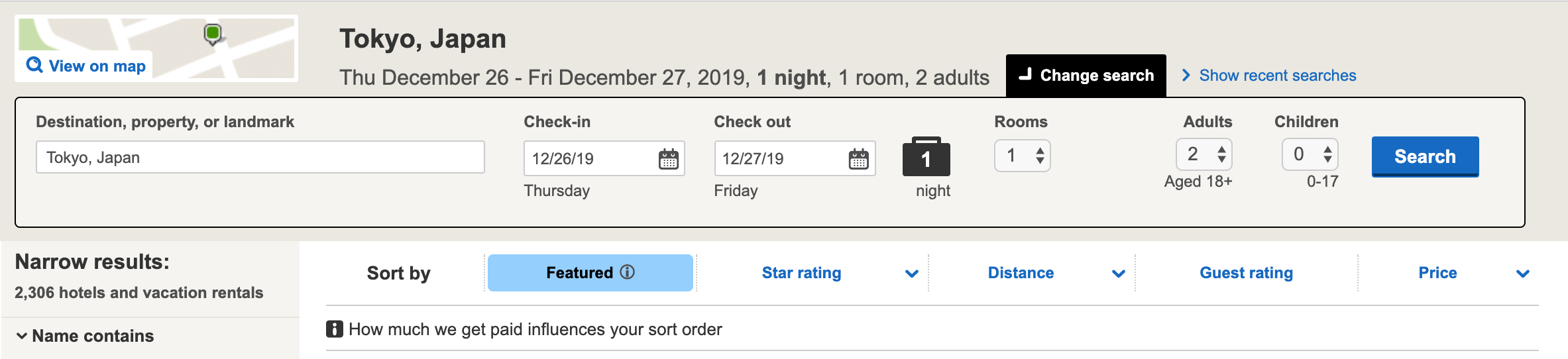Image resolution: width=1568 pixels, height=359 pixels.
Task: Click the Featured sort info icon
Action: pyautogui.click(x=627, y=272)
